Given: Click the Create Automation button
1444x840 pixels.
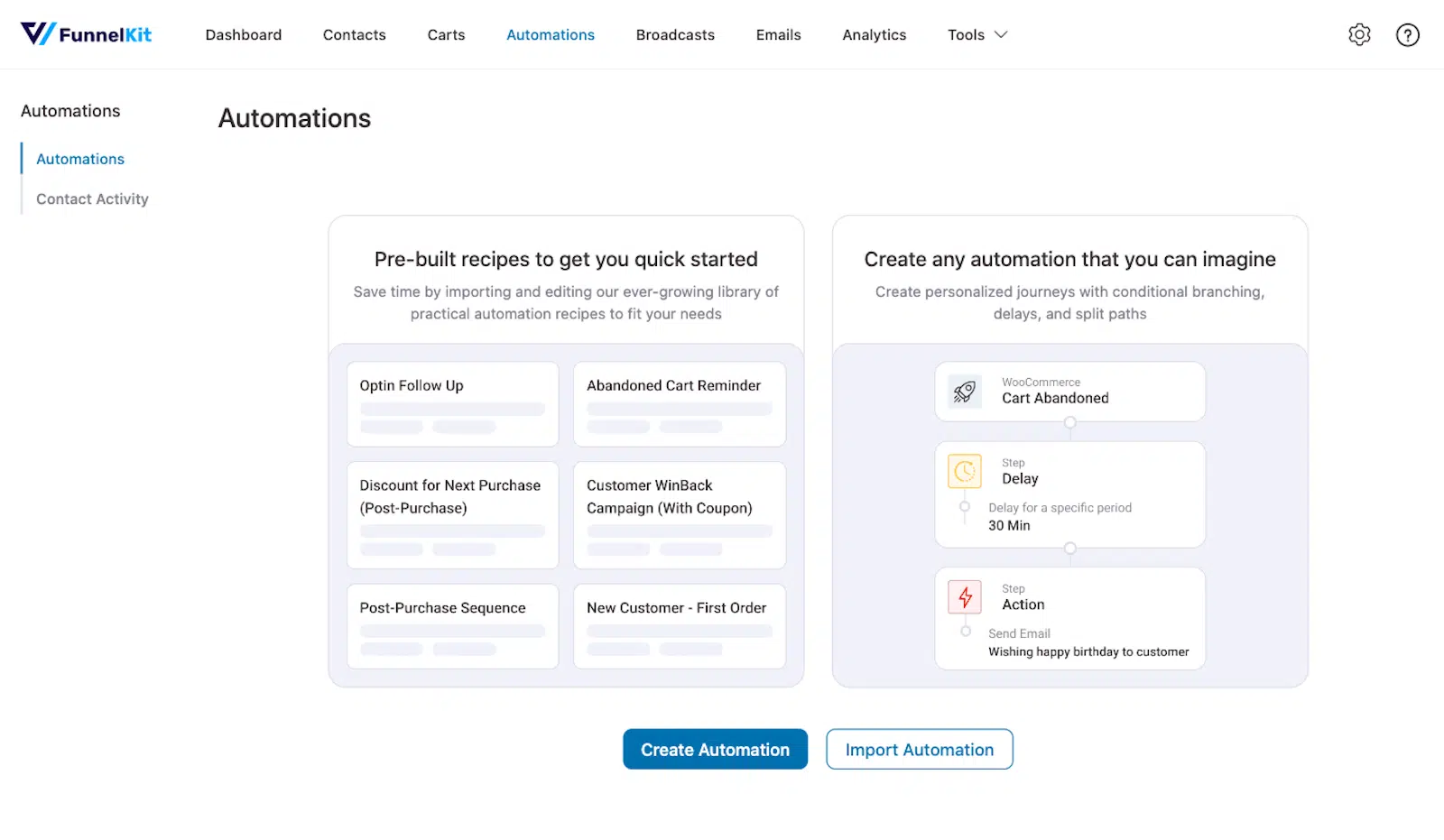Looking at the screenshot, I should [715, 749].
